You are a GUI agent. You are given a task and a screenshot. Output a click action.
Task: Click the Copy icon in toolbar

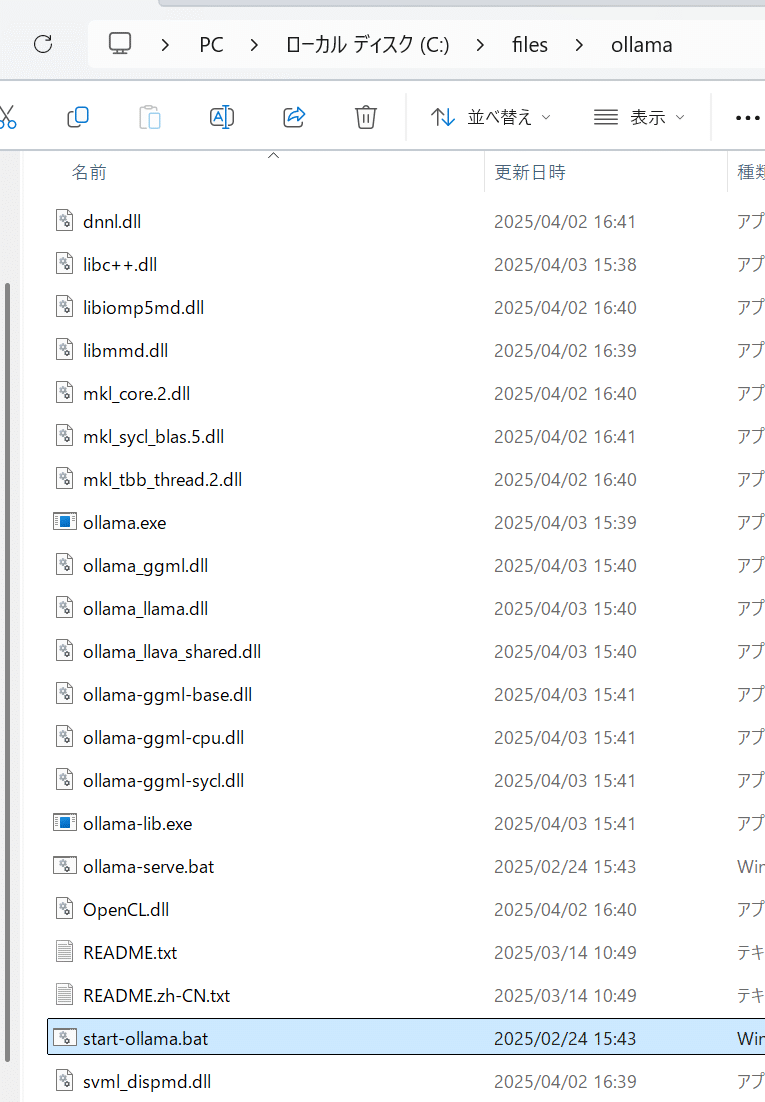[x=77, y=117]
